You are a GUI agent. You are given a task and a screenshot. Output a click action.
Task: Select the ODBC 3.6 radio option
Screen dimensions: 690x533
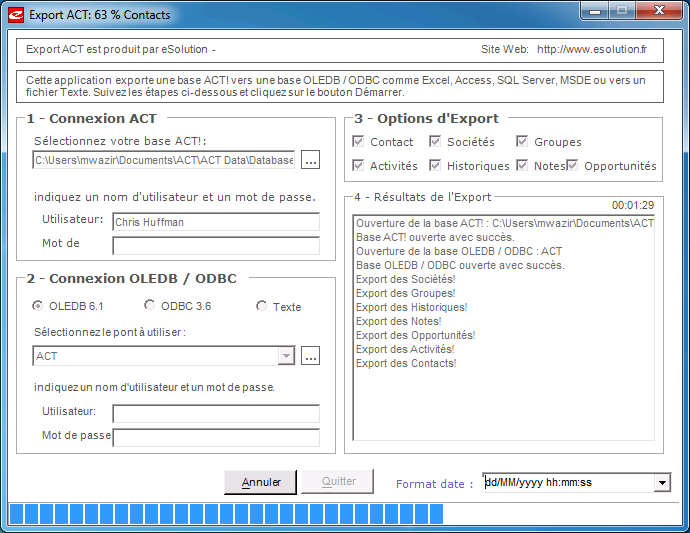point(150,306)
